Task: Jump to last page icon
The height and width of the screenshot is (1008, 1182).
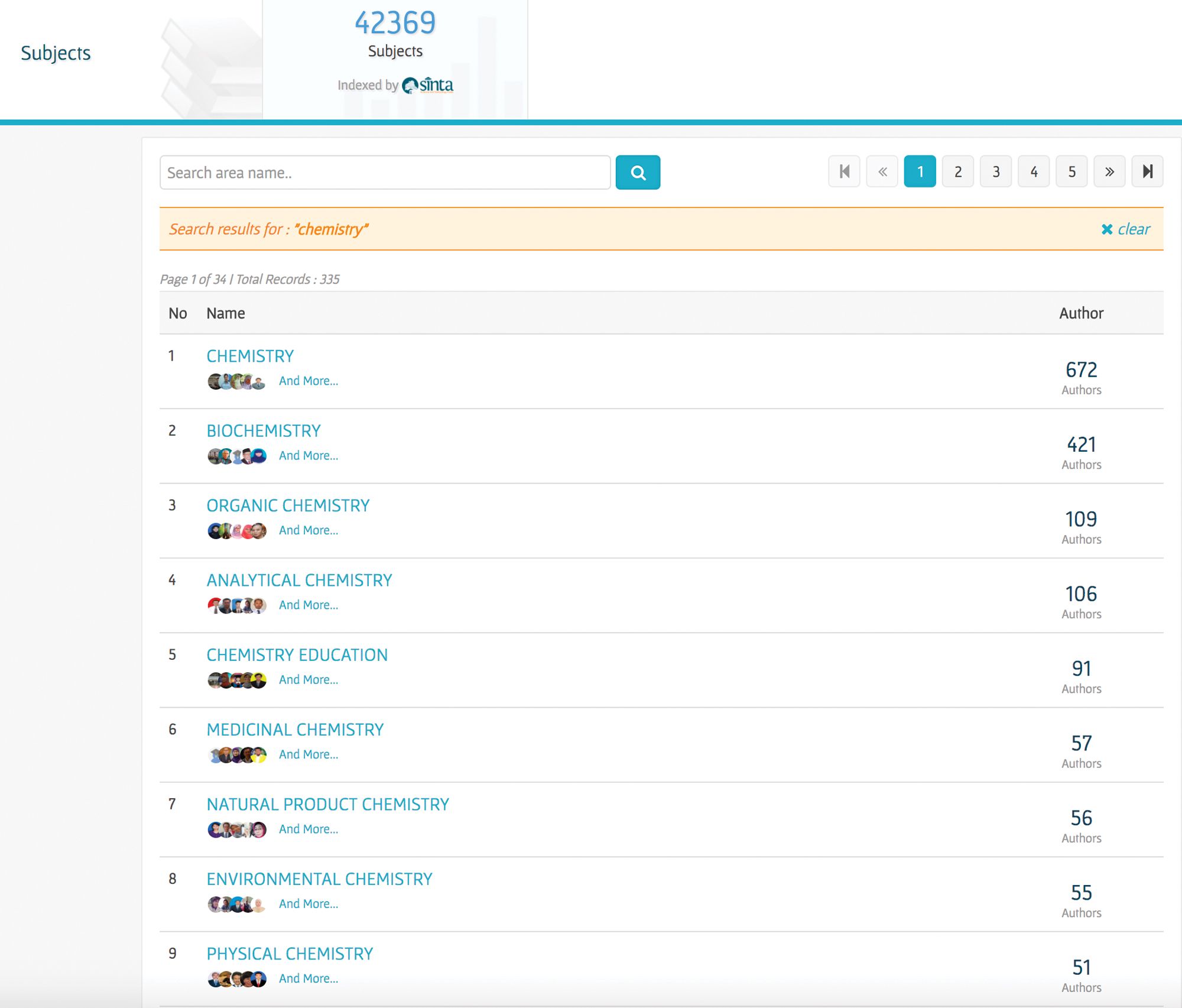Action: (x=1147, y=172)
